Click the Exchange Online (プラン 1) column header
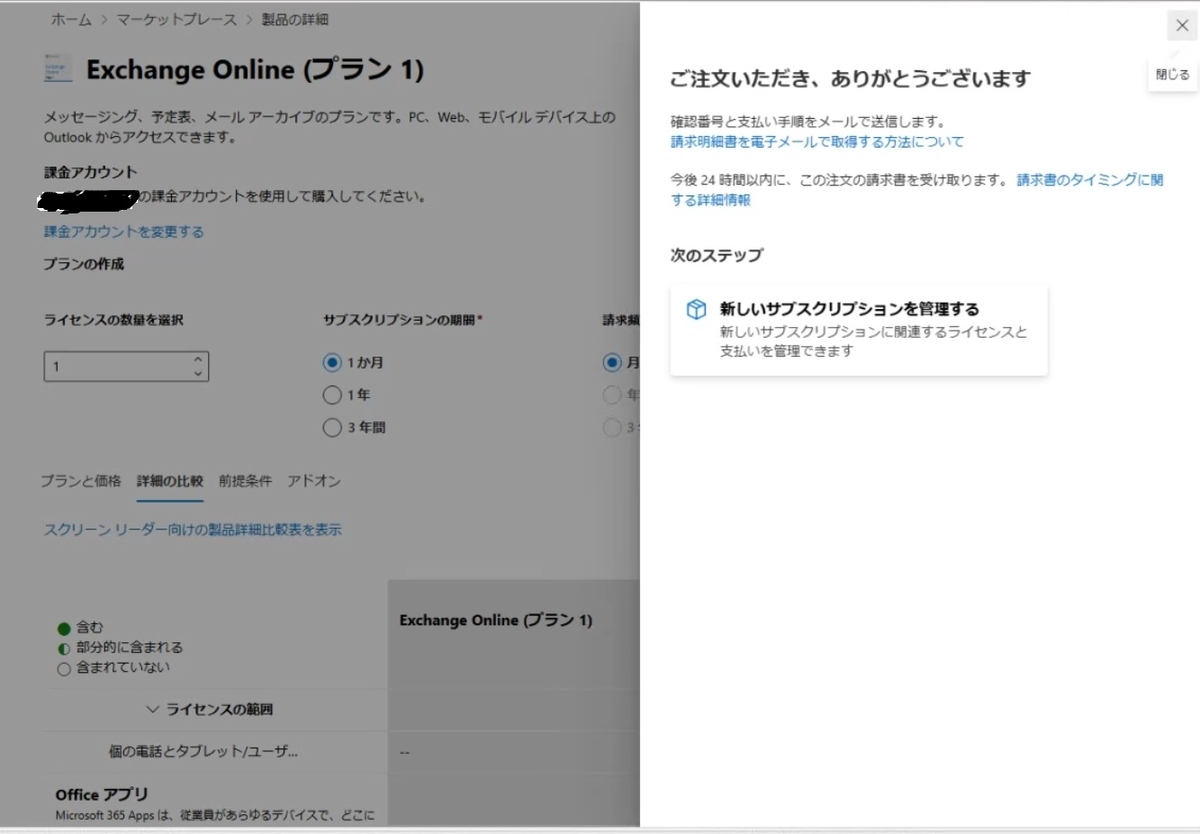 pyautogui.click(x=496, y=620)
